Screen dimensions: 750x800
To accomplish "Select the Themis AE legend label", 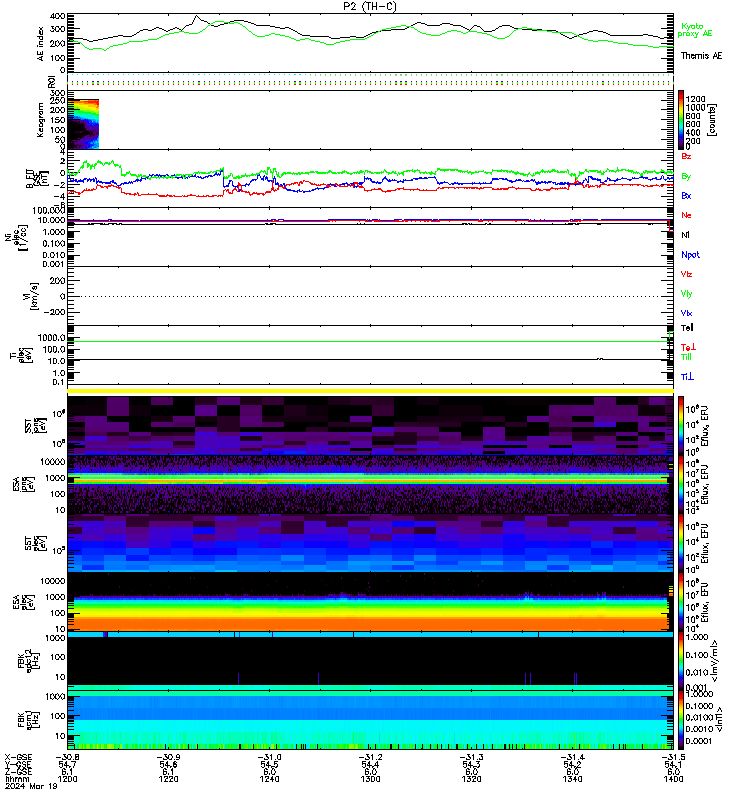I will (x=701, y=56).
